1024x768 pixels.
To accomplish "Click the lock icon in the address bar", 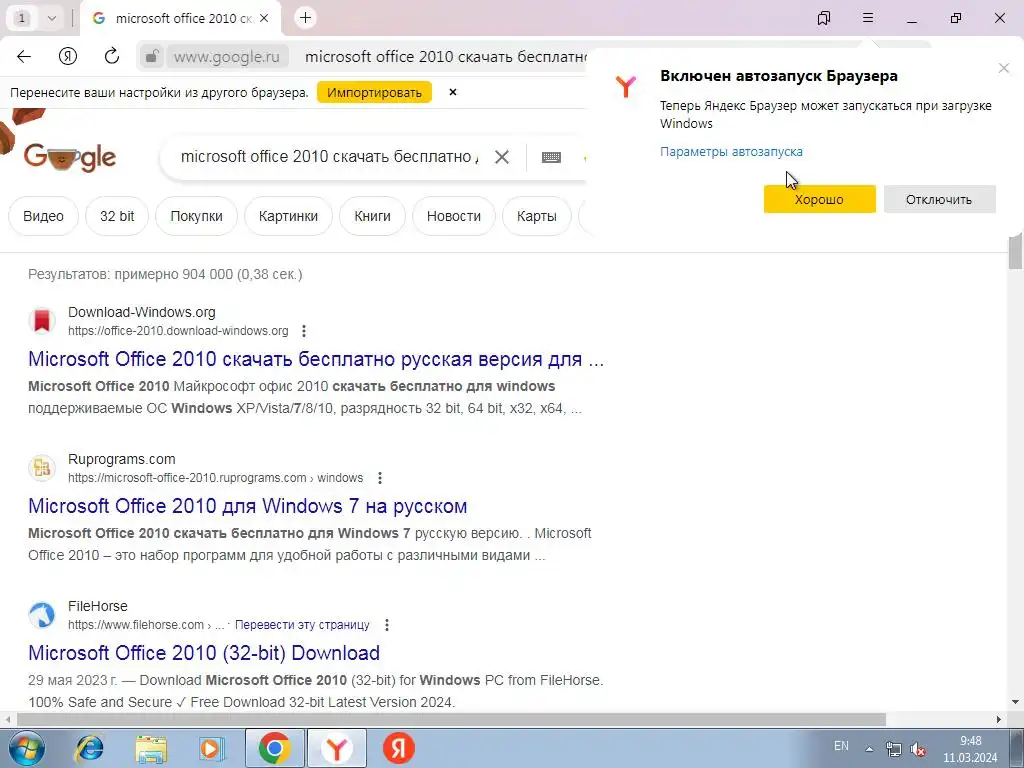I will click(x=152, y=56).
